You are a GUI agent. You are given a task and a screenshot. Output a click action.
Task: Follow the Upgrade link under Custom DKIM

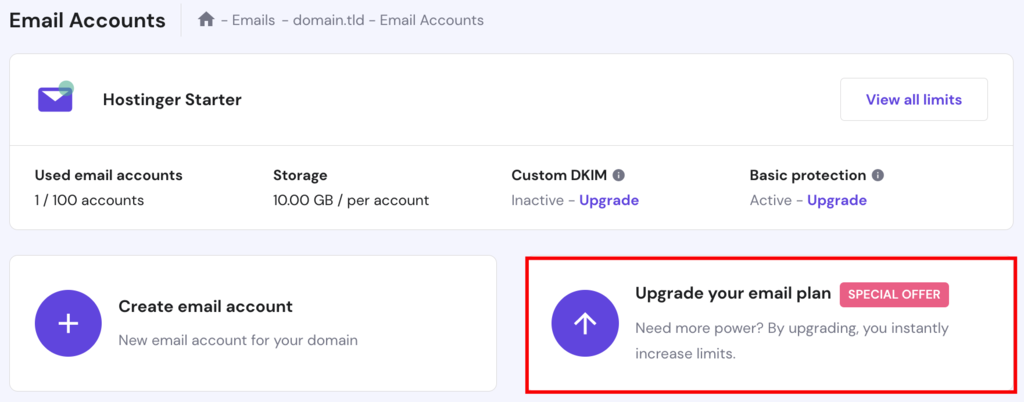[x=608, y=200]
